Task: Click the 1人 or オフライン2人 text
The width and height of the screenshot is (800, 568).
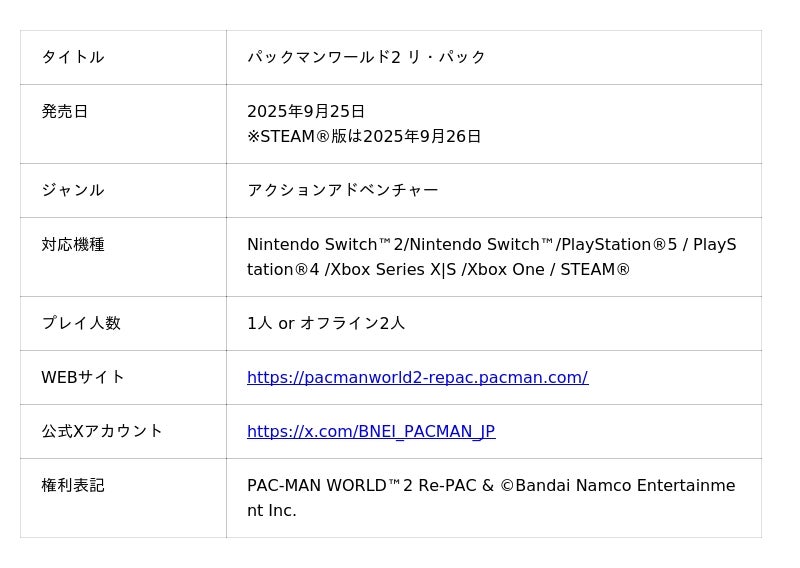Action: (326, 323)
